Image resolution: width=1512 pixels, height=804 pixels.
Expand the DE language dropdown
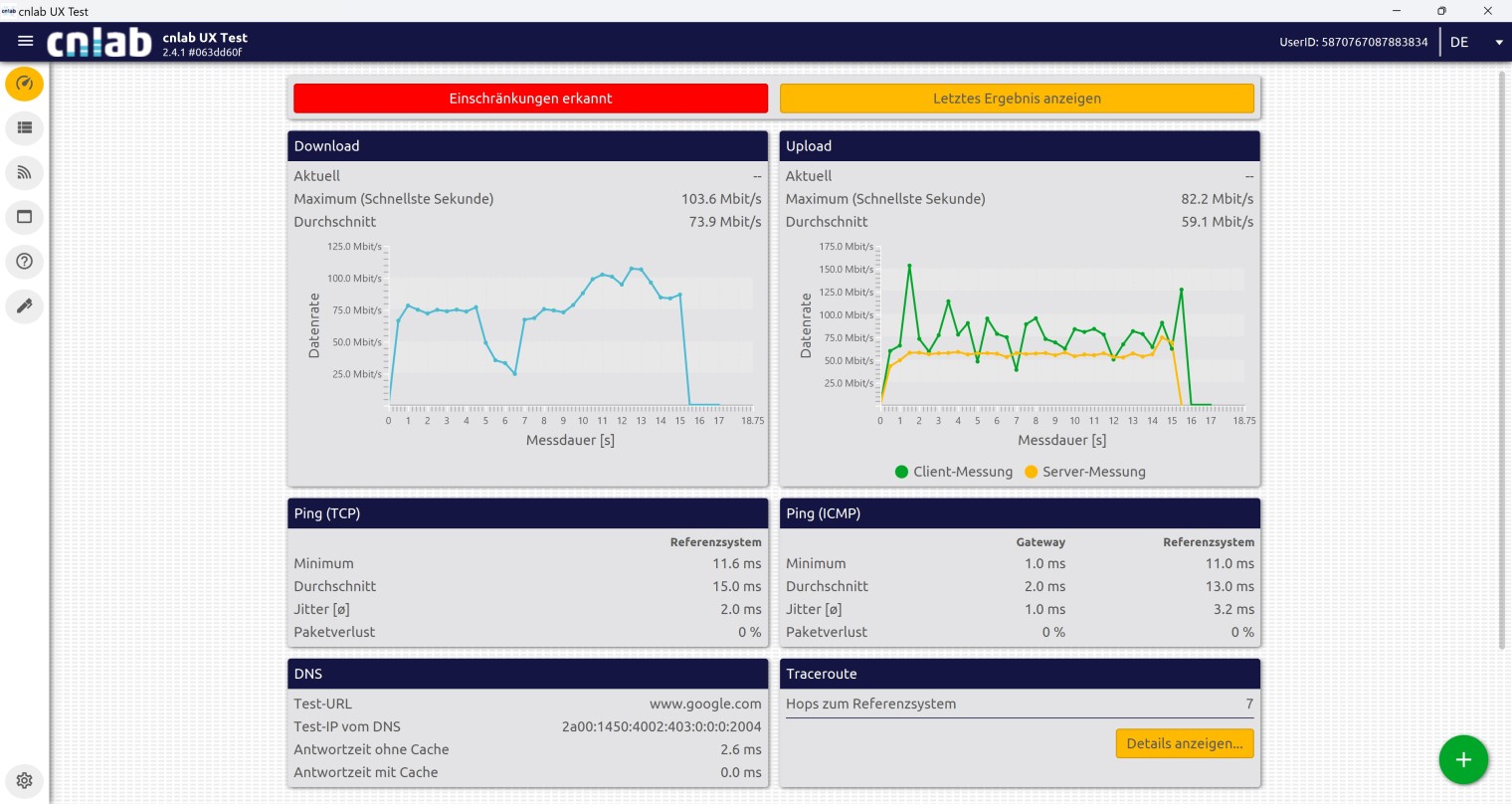coord(1459,42)
